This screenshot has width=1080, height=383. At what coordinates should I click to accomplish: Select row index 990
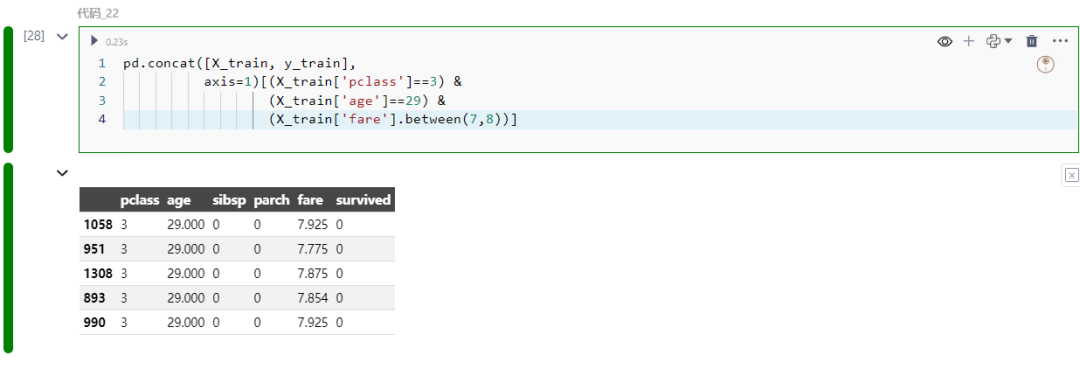pyautogui.click(x=94, y=322)
